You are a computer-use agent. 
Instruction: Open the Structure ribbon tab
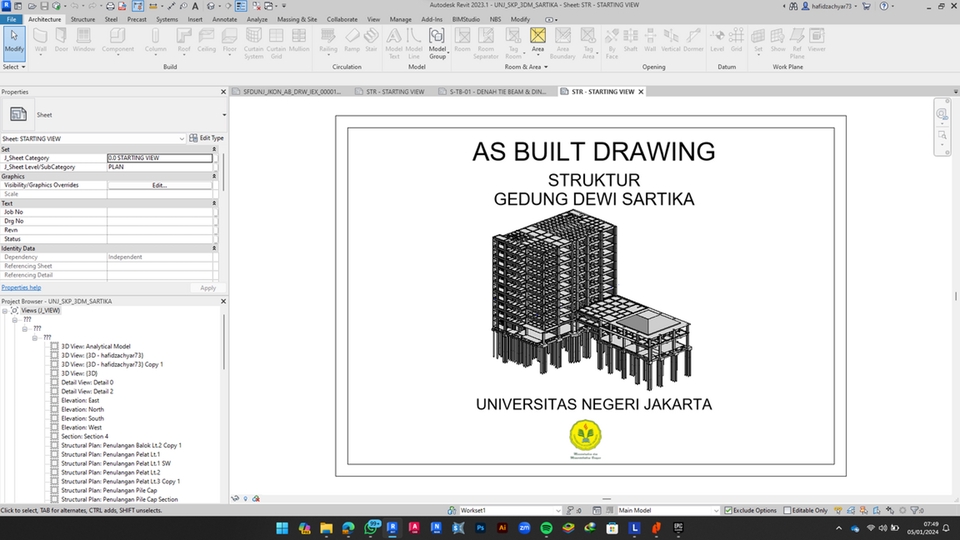(x=83, y=19)
